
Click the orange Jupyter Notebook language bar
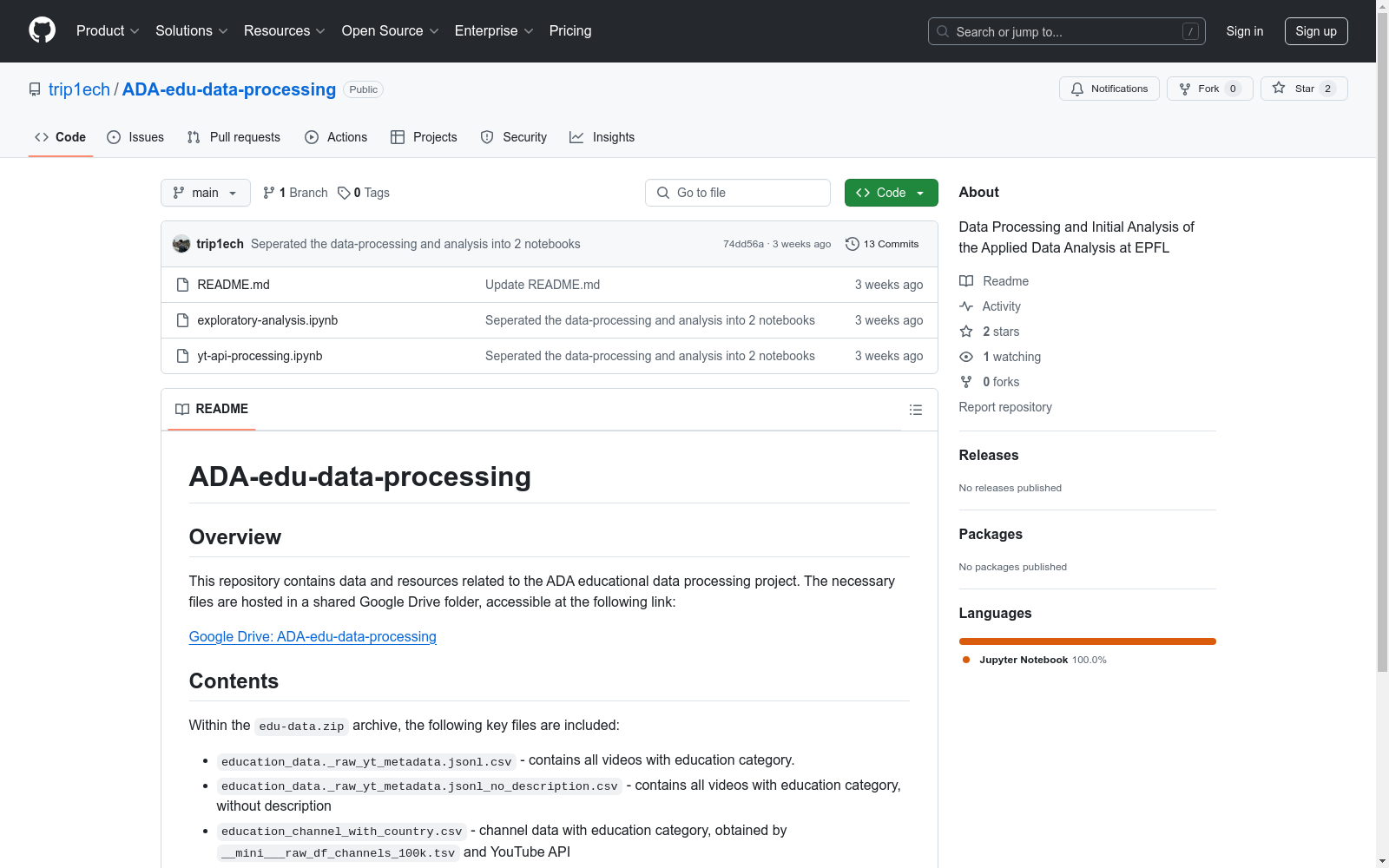[1088, 641]
